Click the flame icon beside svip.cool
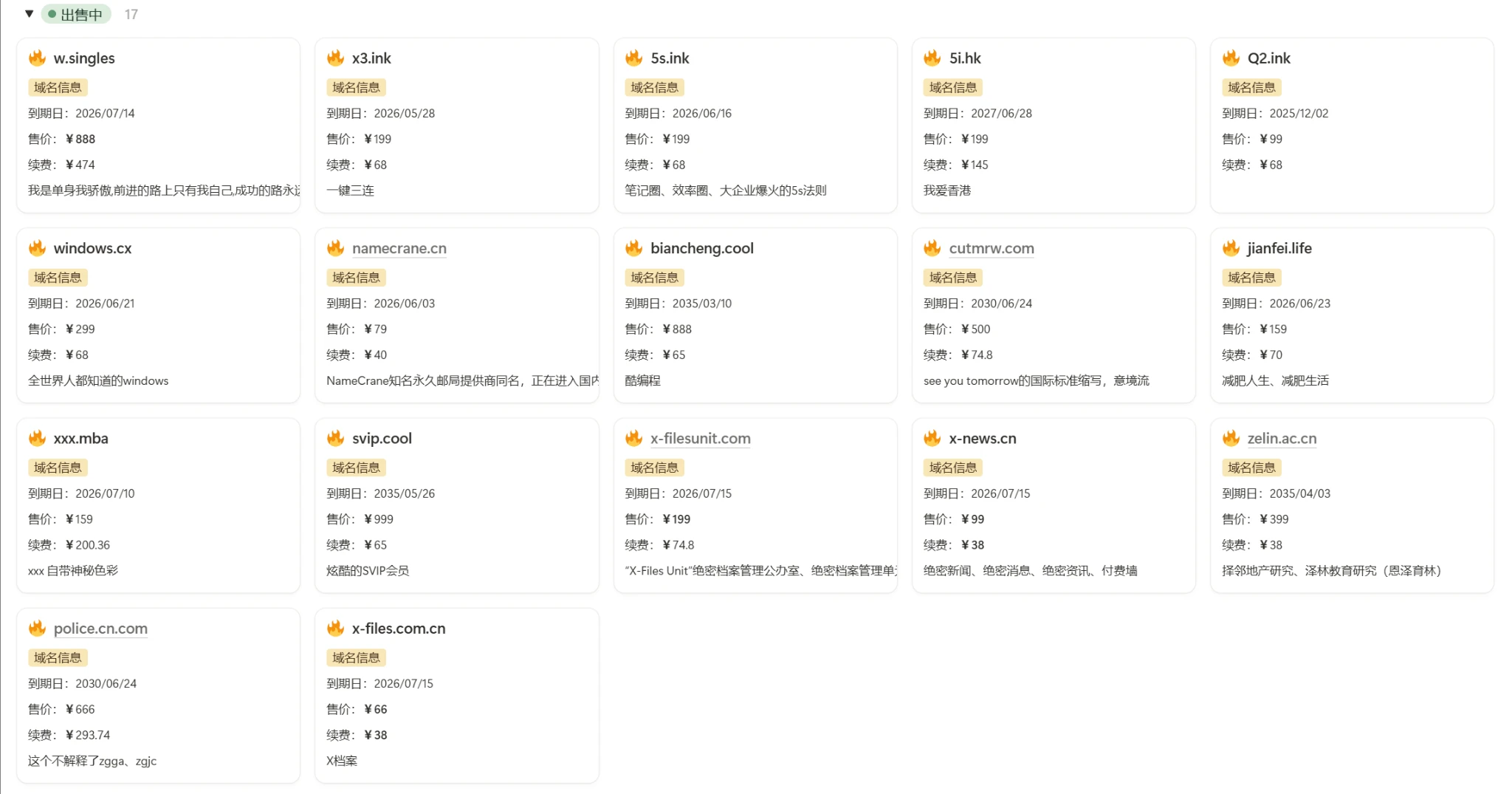This screenshot has height=794, width=1512. pyautogui.click(x=336, y=439)
